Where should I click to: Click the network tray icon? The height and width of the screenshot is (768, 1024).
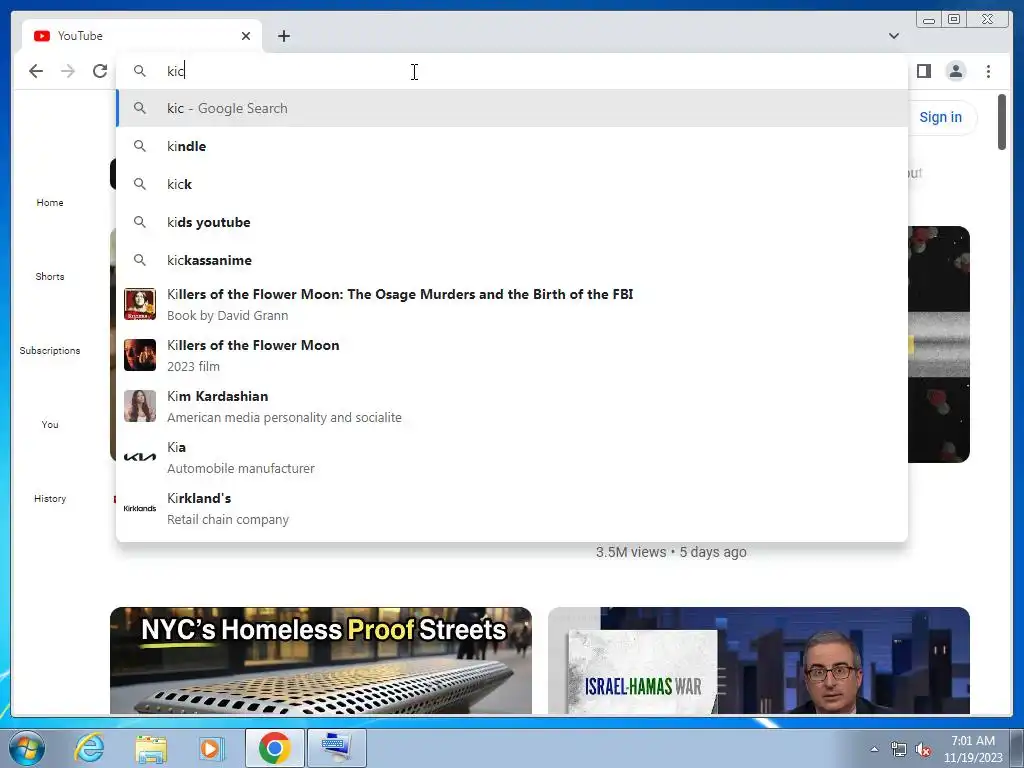(899, 749)
